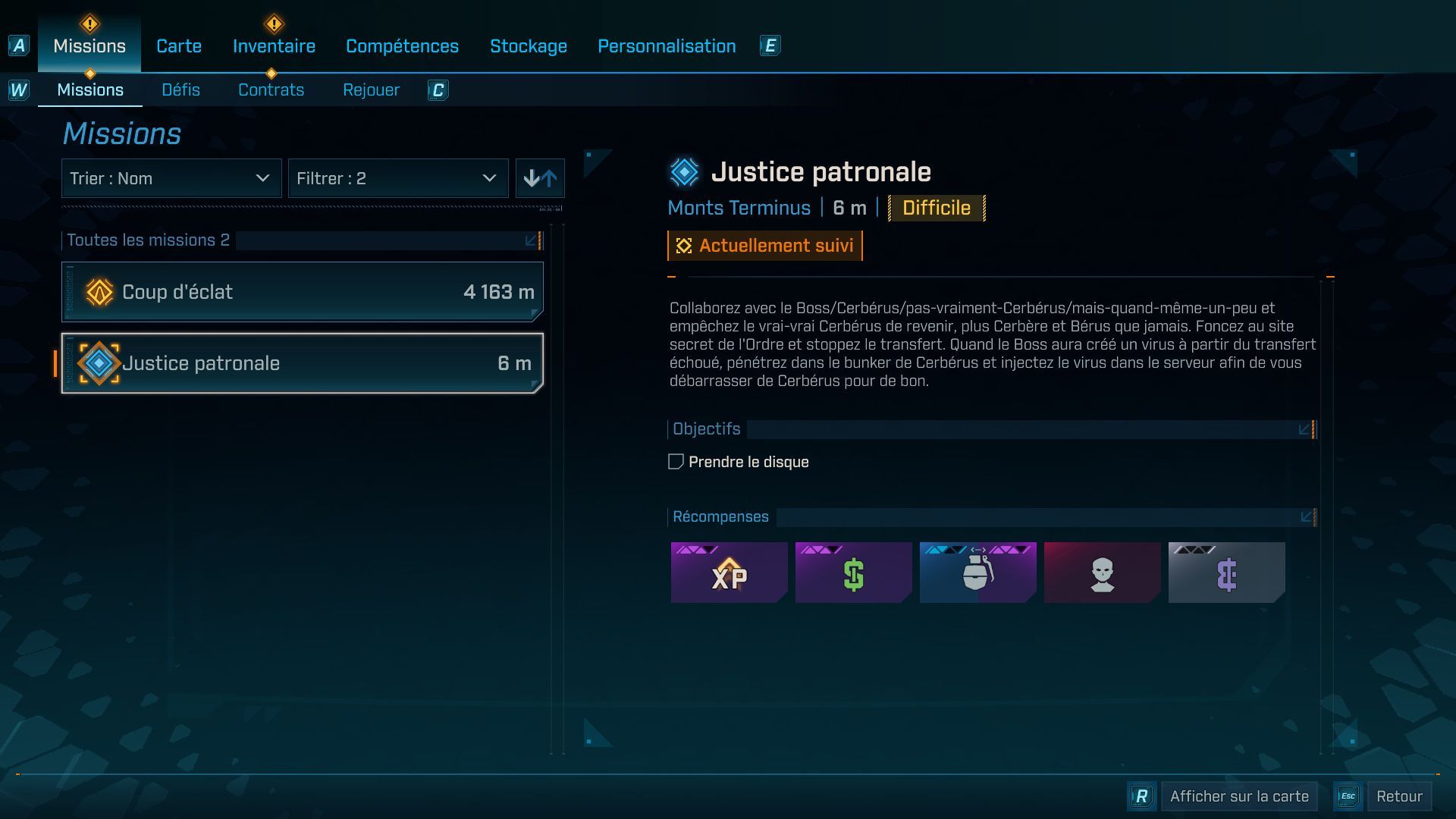1456x819 pixels.
Task: Click the purple currency reward icon
Action: coord(1226,573)
